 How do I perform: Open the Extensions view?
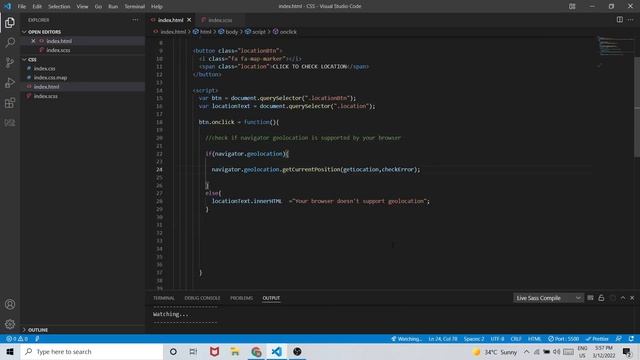[10, 103]
